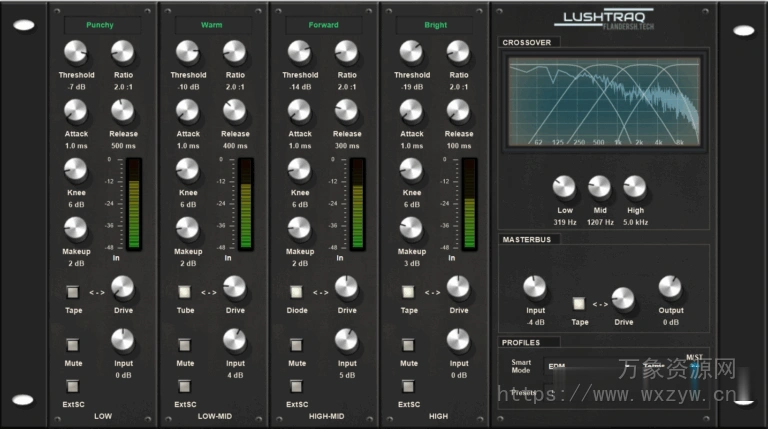Click the HIGH band Drive knob
The width and height of the screenshot is (768, 429).
click(x=457, y=287)
